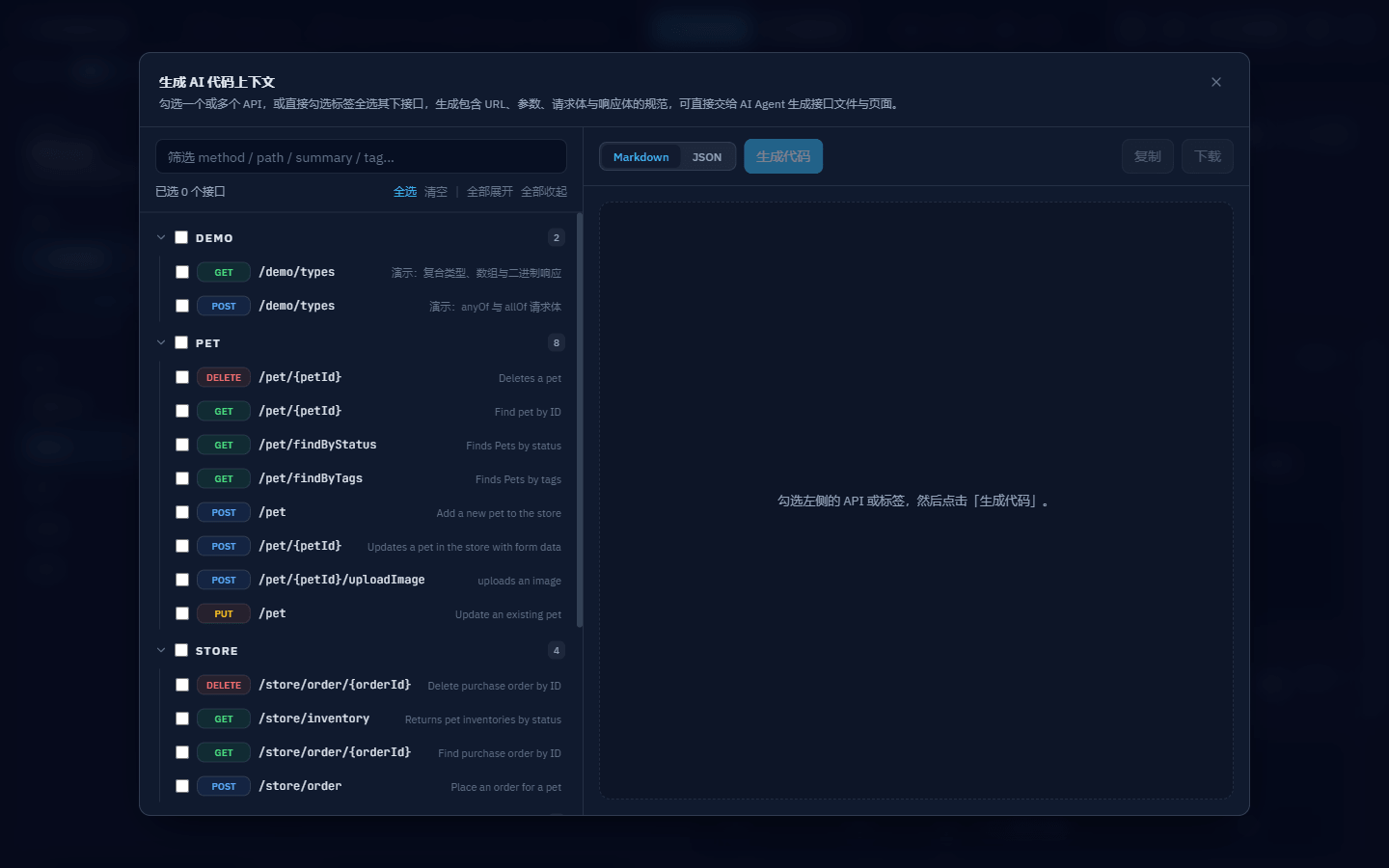
Task: Click the 已选 0 个接口 selection count
Action: click(190, 192)
